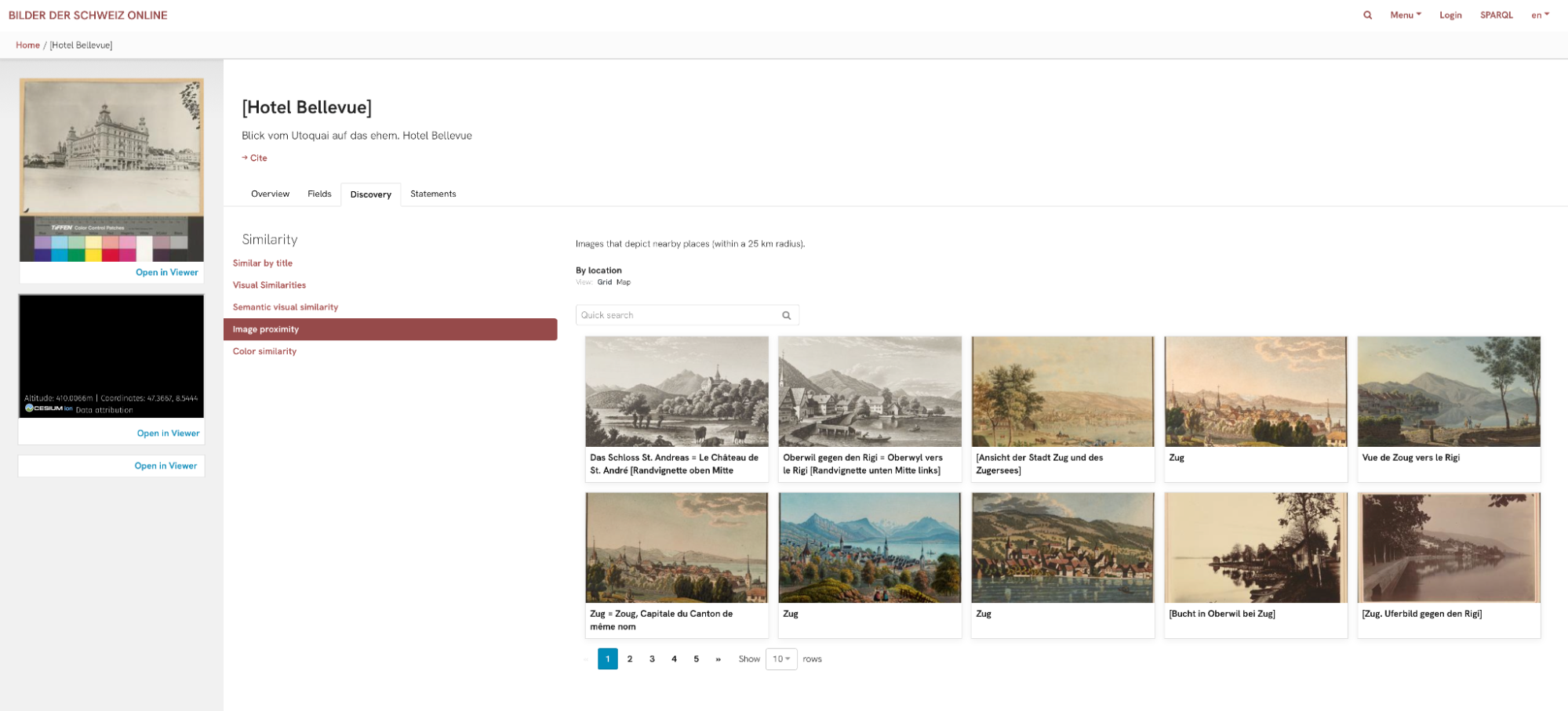The height and width of the screenshot is (711, 1568).
Task: Open the Menu dropdown in top bar
Action: click(1406, 15)
